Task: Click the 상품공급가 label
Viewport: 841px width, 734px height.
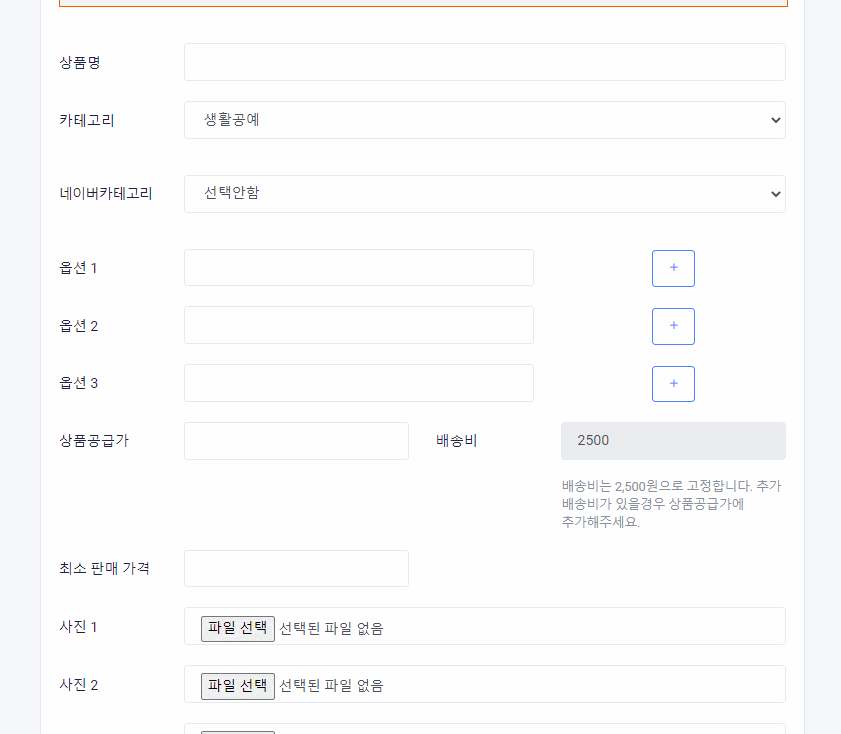Action: pos(94,441)
